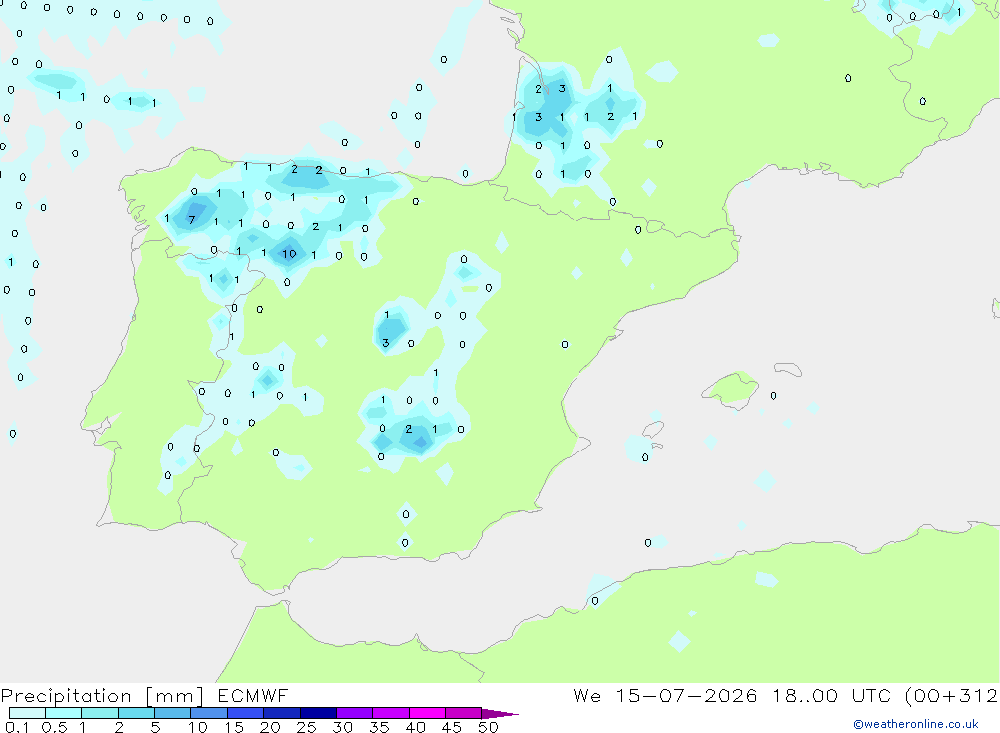Click the legend label '0.1'

pyautogui.click(x=17, y=727)
